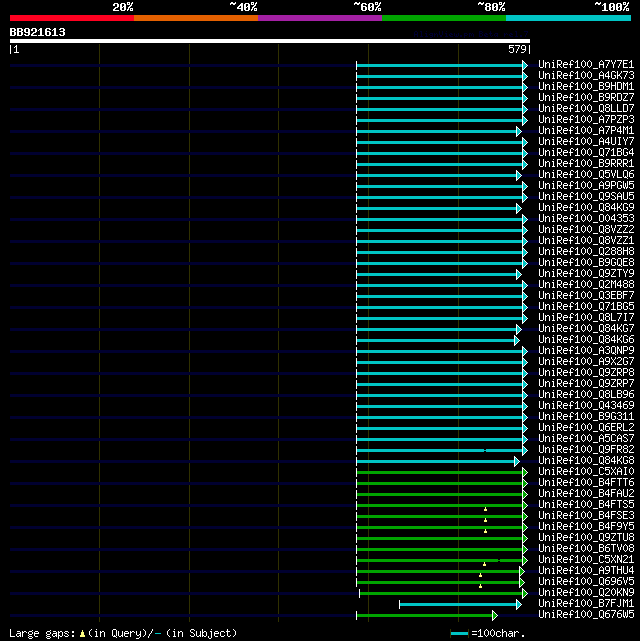
Task: Select the UniRef100_Q8LLD7 label
Action: click(586, 109)
